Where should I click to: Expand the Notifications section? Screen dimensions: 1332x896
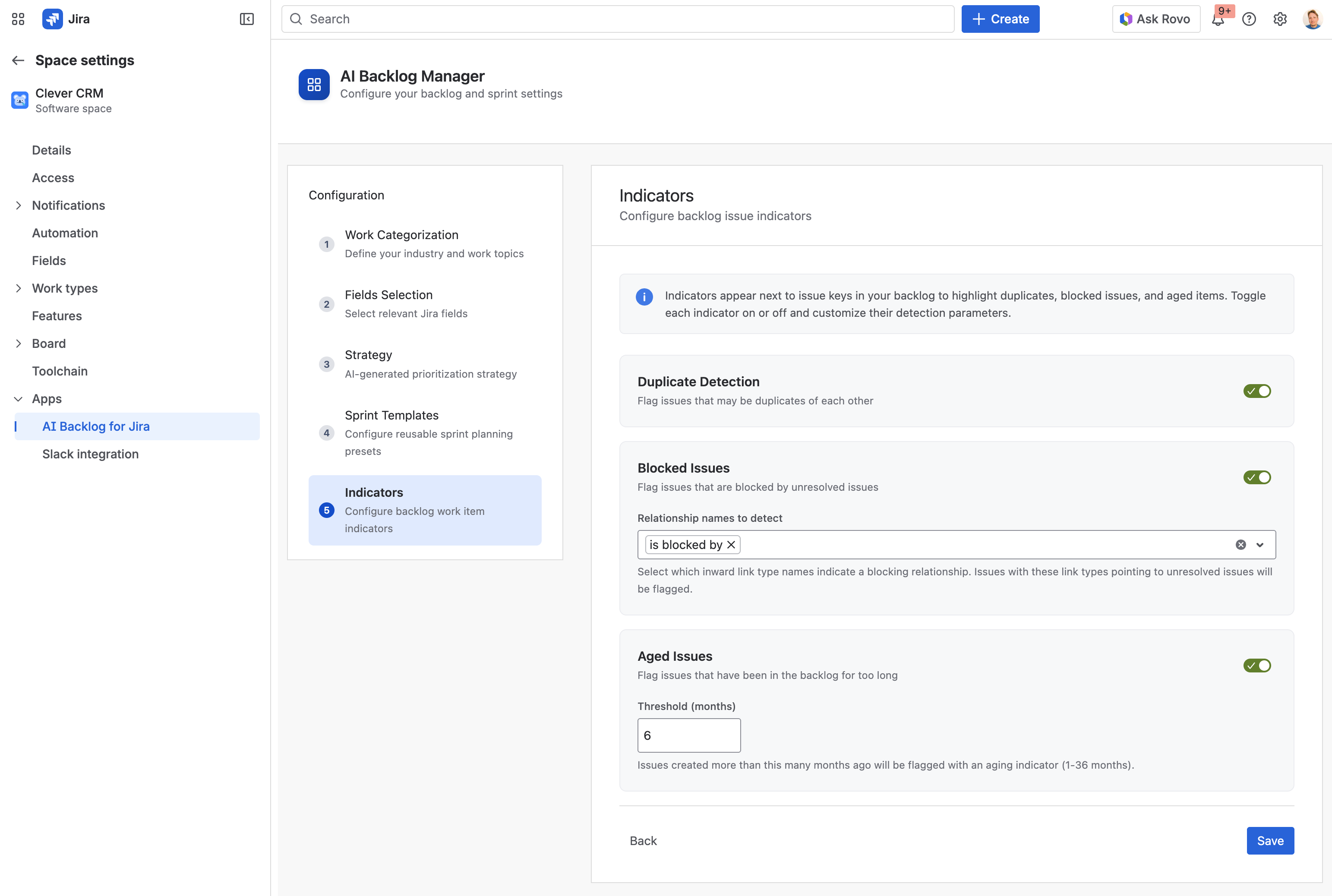[19, 205]
